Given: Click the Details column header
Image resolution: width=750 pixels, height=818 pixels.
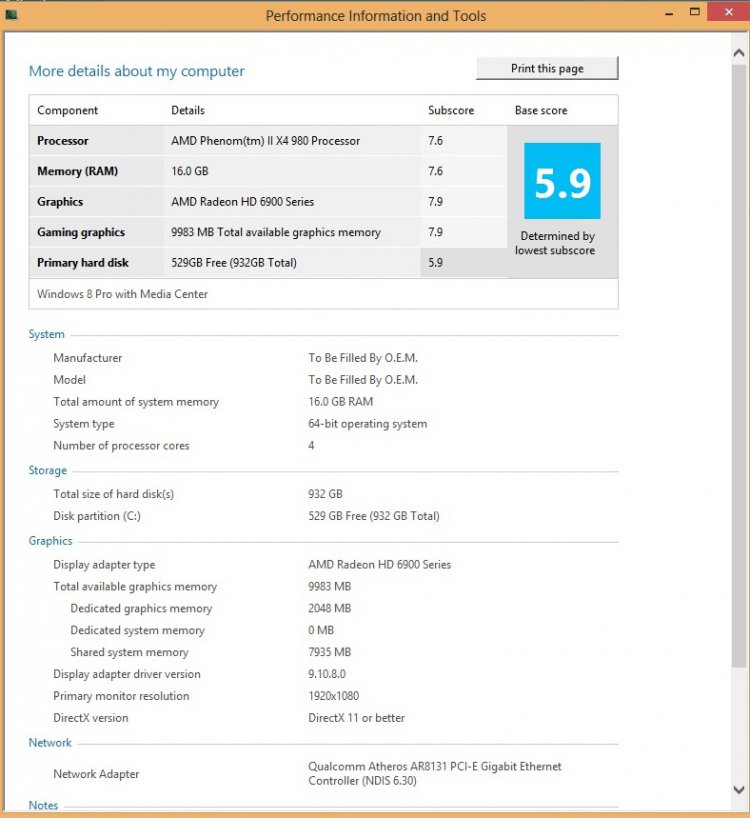Looking at the screenshot, I should 188,111.
